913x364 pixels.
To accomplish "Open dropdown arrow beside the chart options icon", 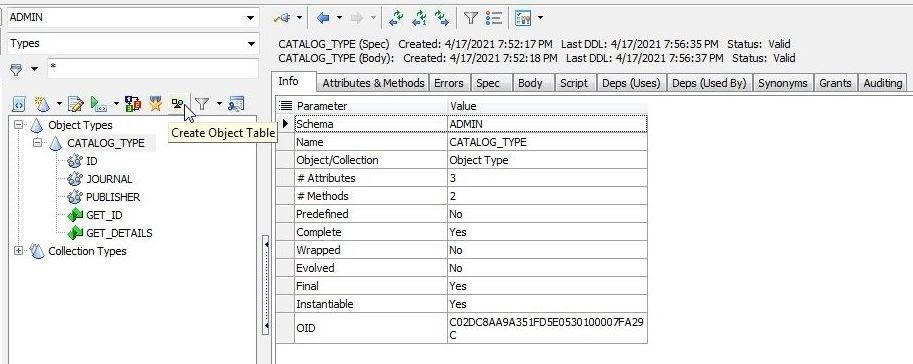I will pos(540,18).
